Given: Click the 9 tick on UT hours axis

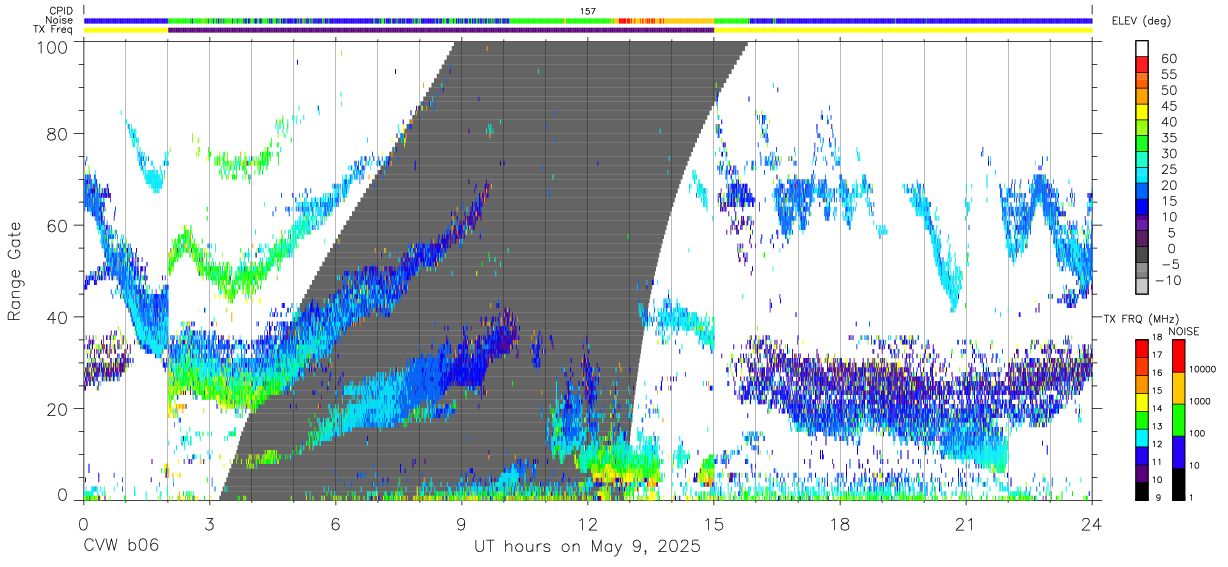Looking at the screenshot, I should coord(461,524).
